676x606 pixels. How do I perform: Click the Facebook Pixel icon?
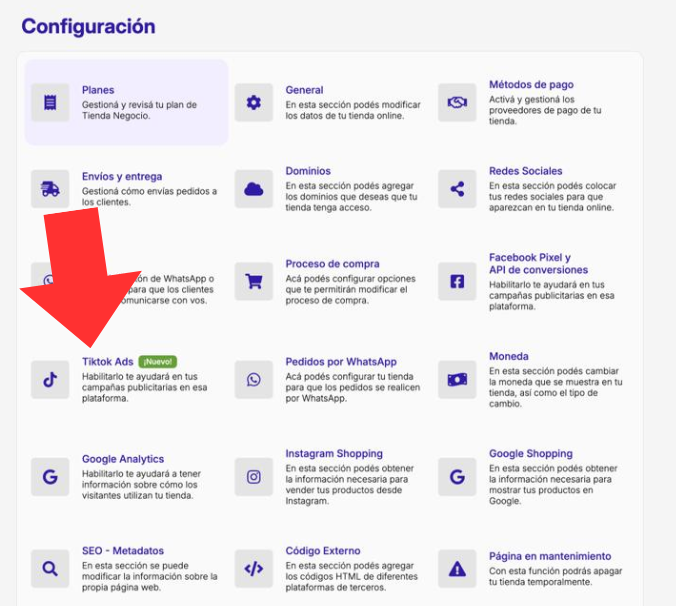pos(457,282)
